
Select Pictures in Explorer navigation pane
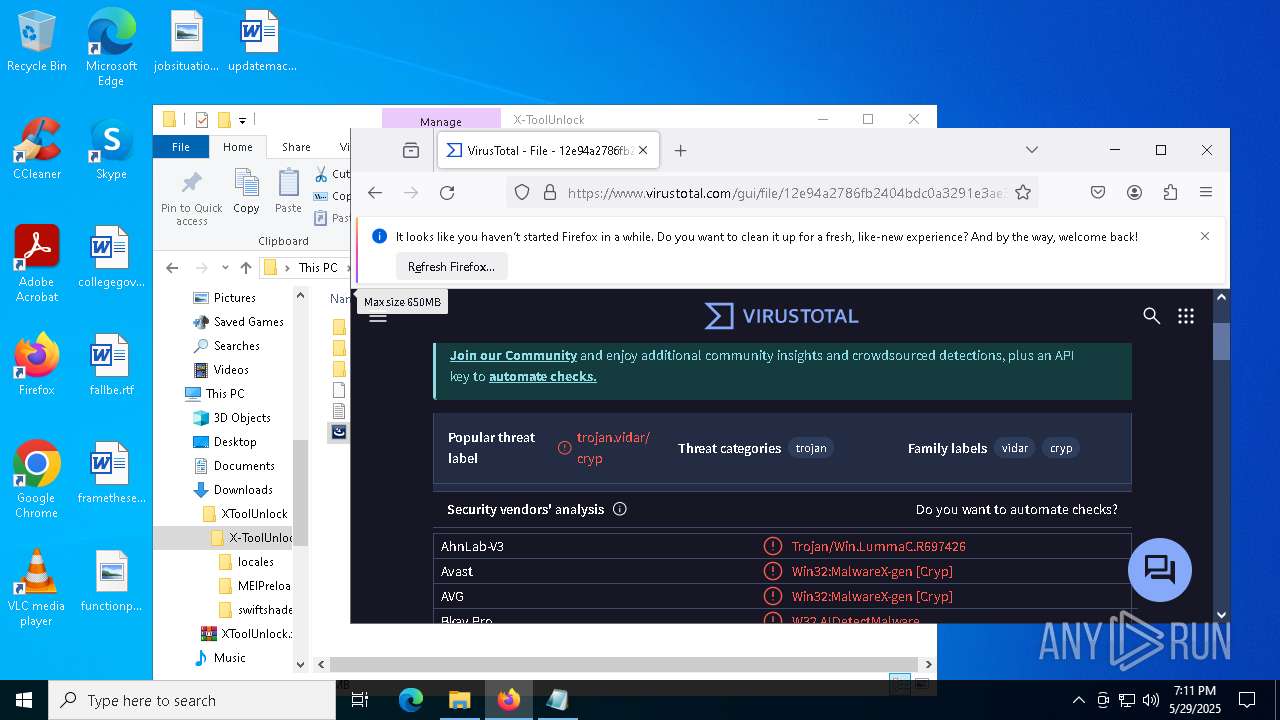(x=235, y=298)
